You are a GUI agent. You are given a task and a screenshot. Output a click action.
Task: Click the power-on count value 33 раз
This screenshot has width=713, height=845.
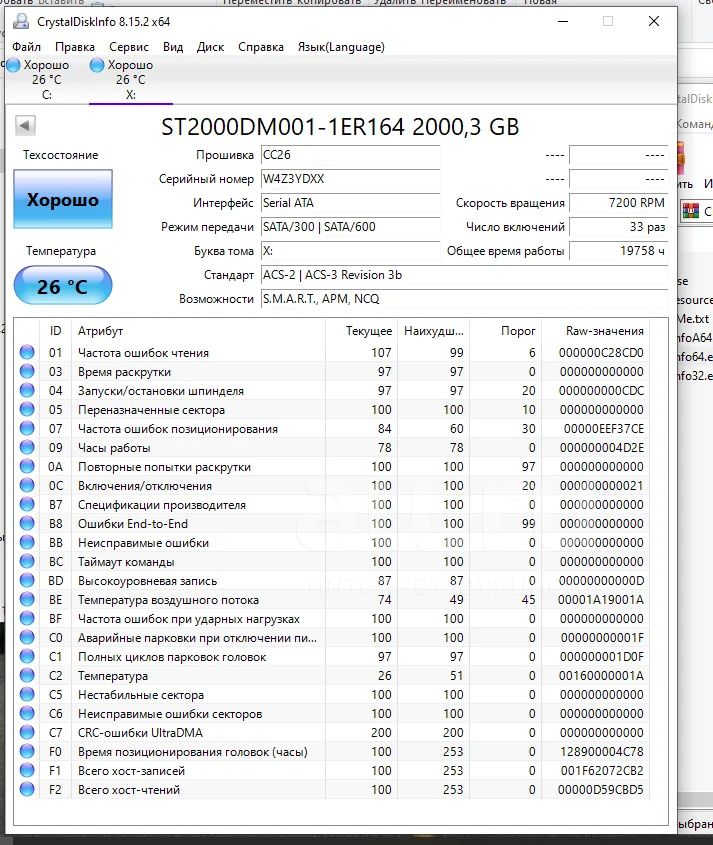click(x=619, y=227)
